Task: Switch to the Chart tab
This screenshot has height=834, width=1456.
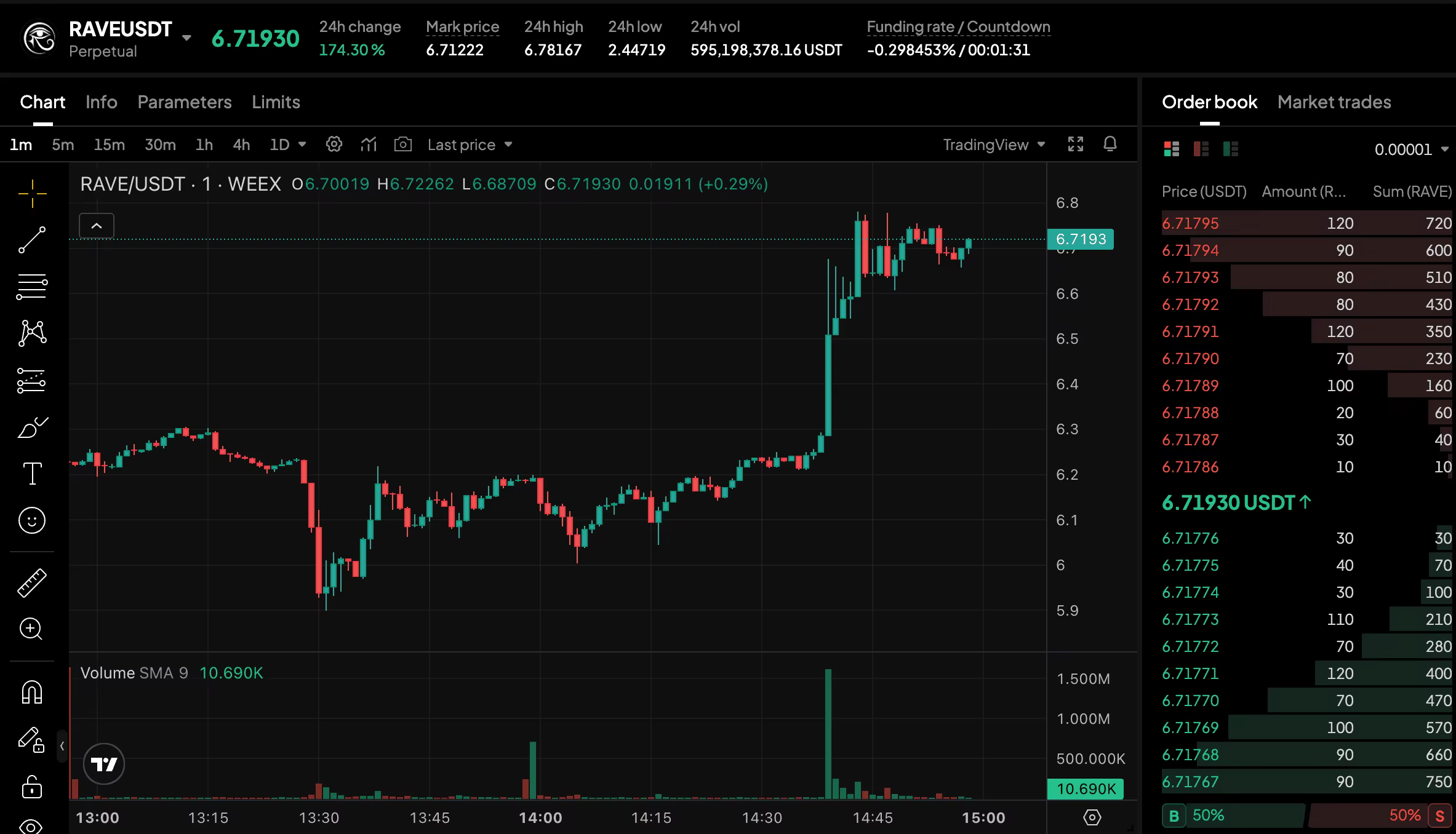Action: tap(42, 102)
